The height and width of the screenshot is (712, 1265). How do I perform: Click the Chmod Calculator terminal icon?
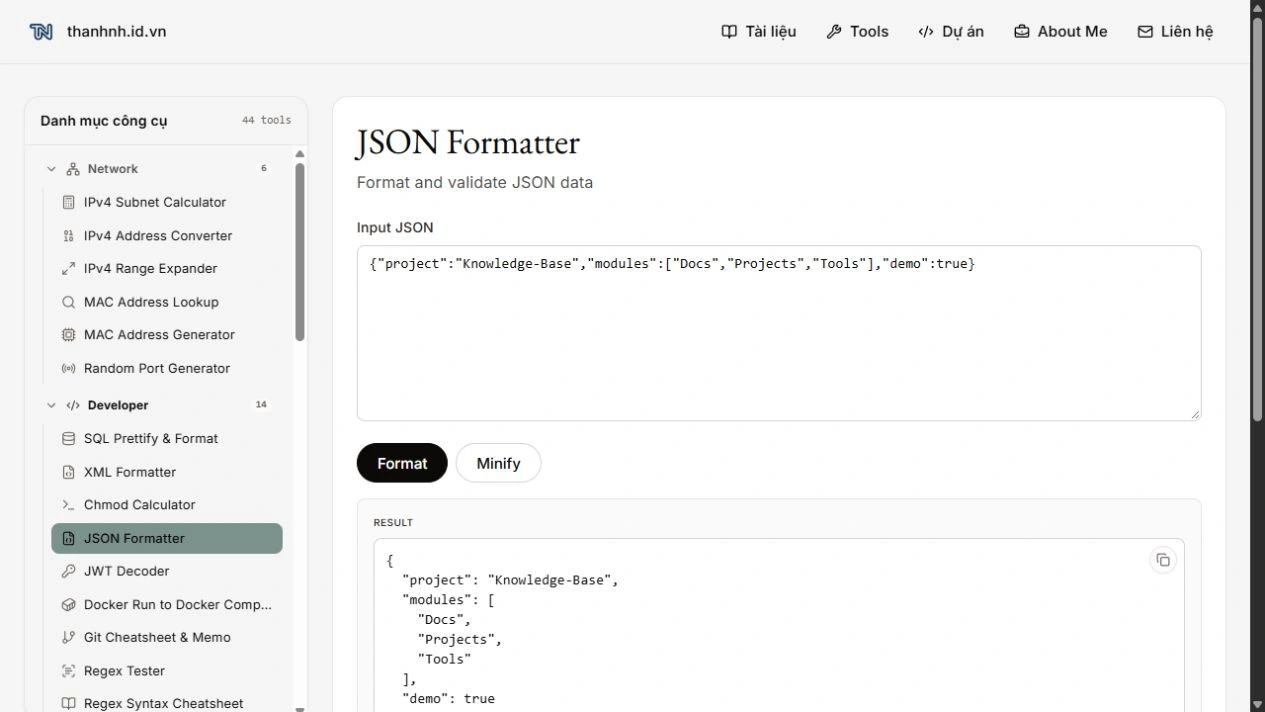coord(68,505)
